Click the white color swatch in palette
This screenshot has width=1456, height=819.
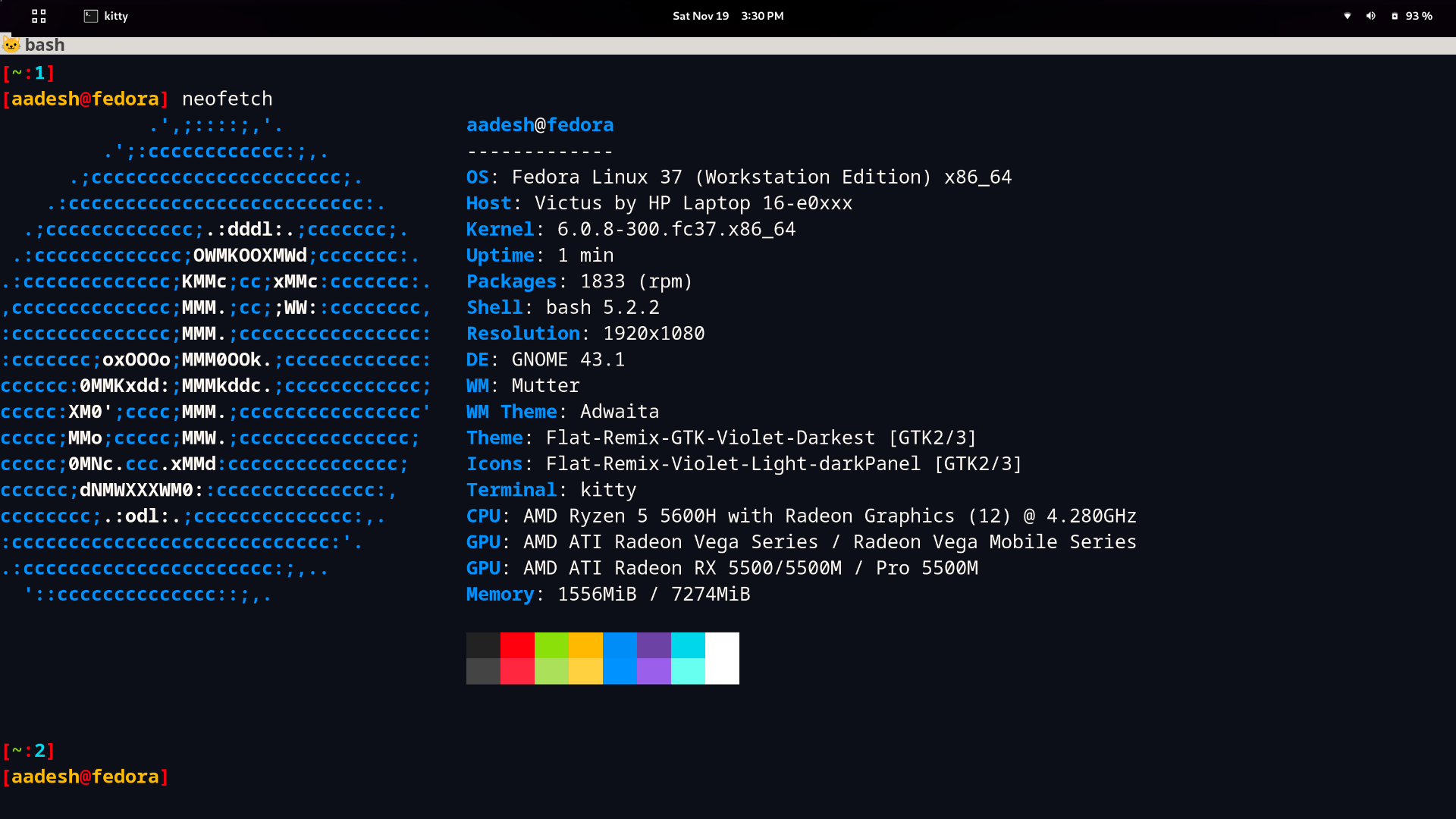coord(722,658)
